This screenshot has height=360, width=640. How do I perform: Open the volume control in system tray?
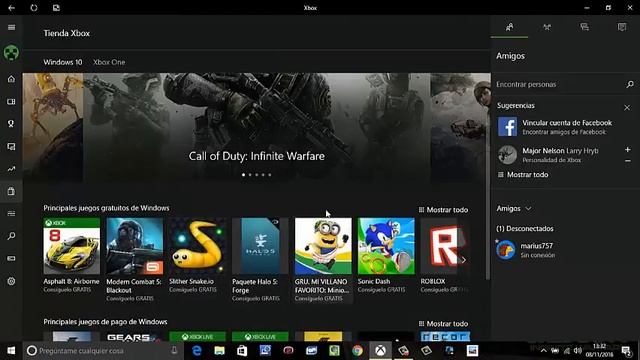[578, 351]
